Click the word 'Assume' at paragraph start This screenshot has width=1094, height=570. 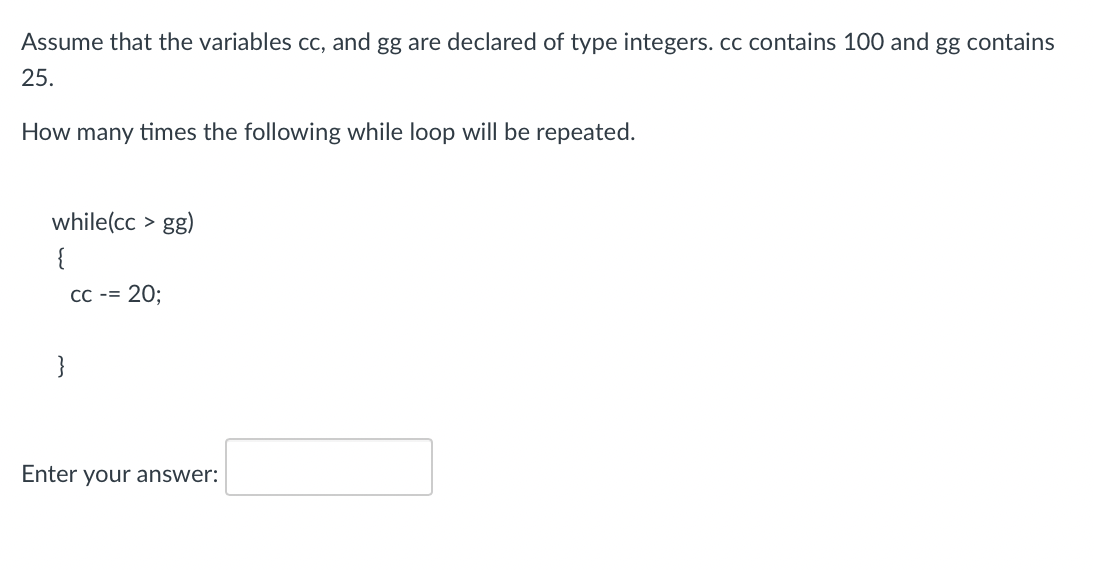[62, 42]
